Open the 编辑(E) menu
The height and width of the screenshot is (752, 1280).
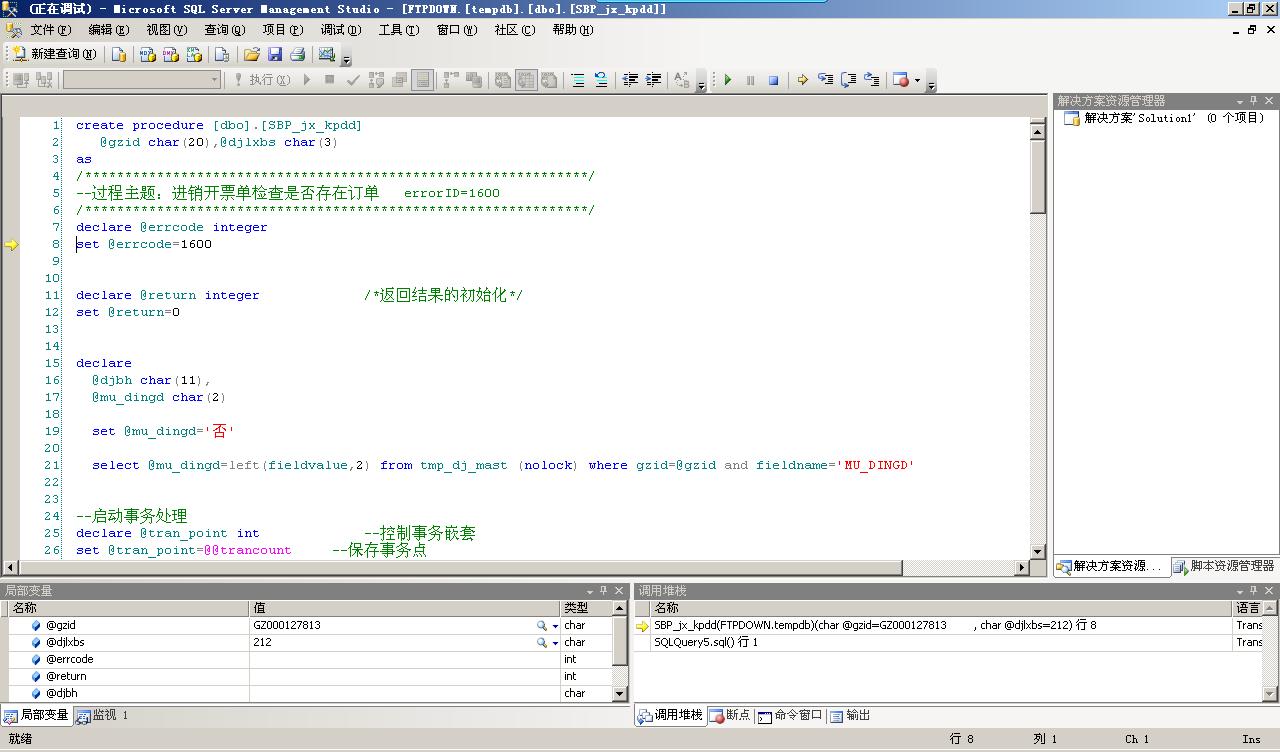(x=107, y=30)
